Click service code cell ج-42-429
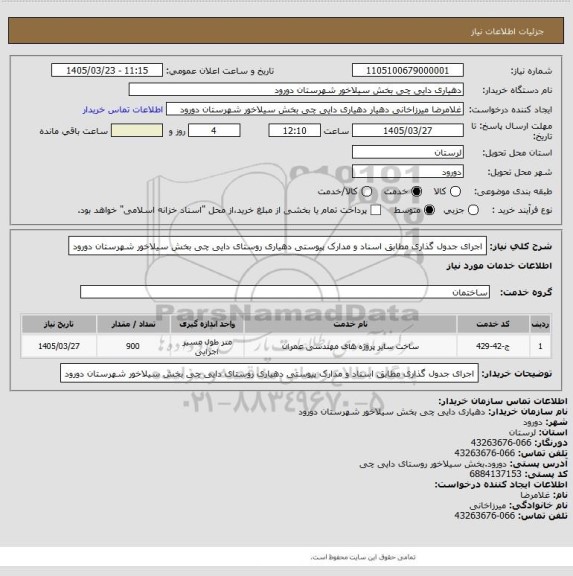Screen dimensions: 573x576 coord(493,346)
